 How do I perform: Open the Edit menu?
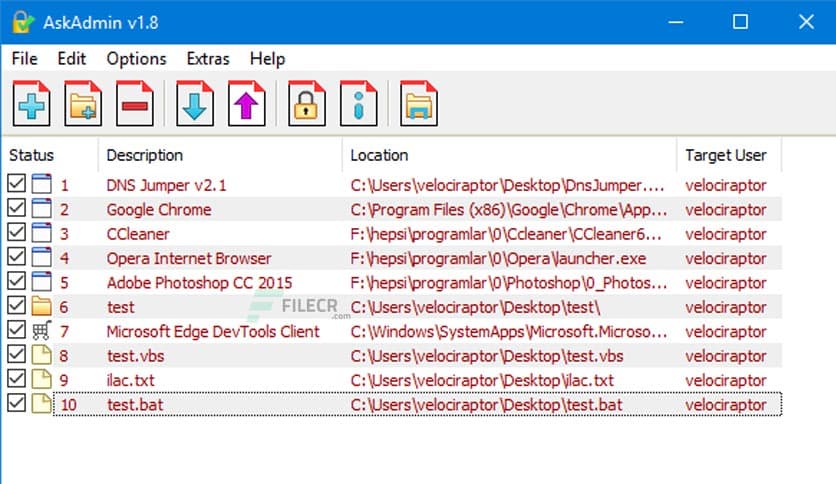[71, 59]
